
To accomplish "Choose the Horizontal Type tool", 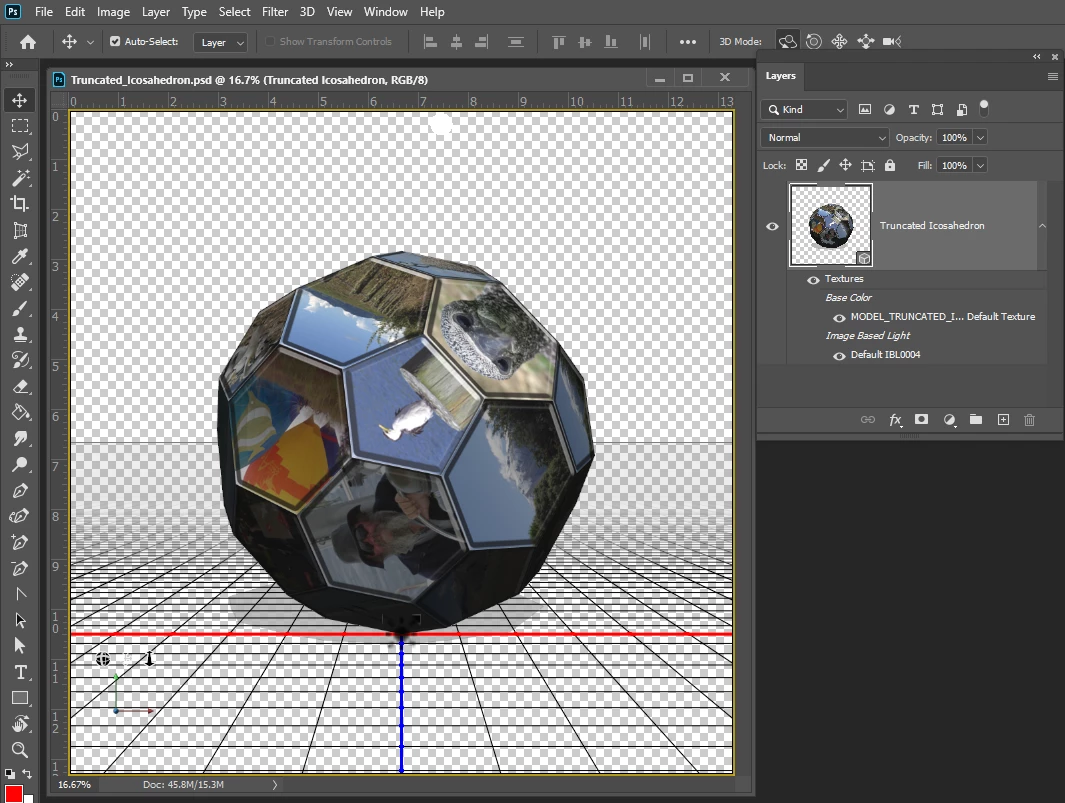I will click(20, 672).
